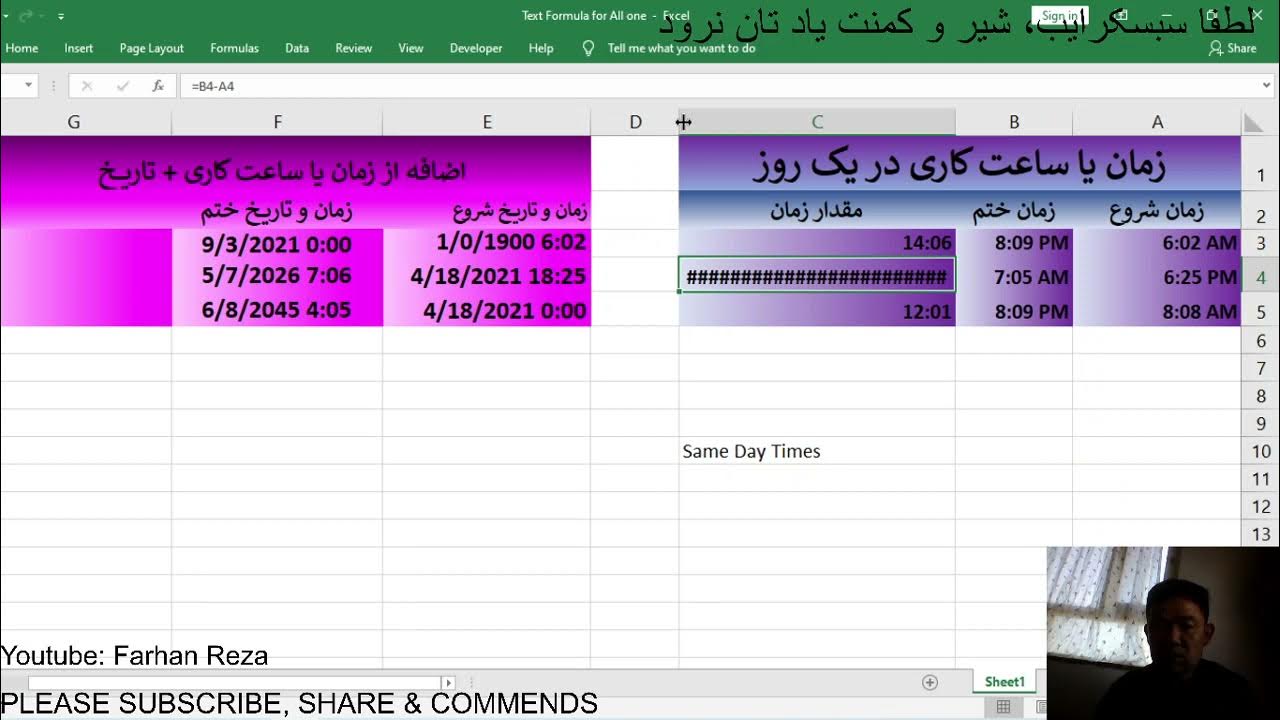Select the column C header

tap(817, 122)
